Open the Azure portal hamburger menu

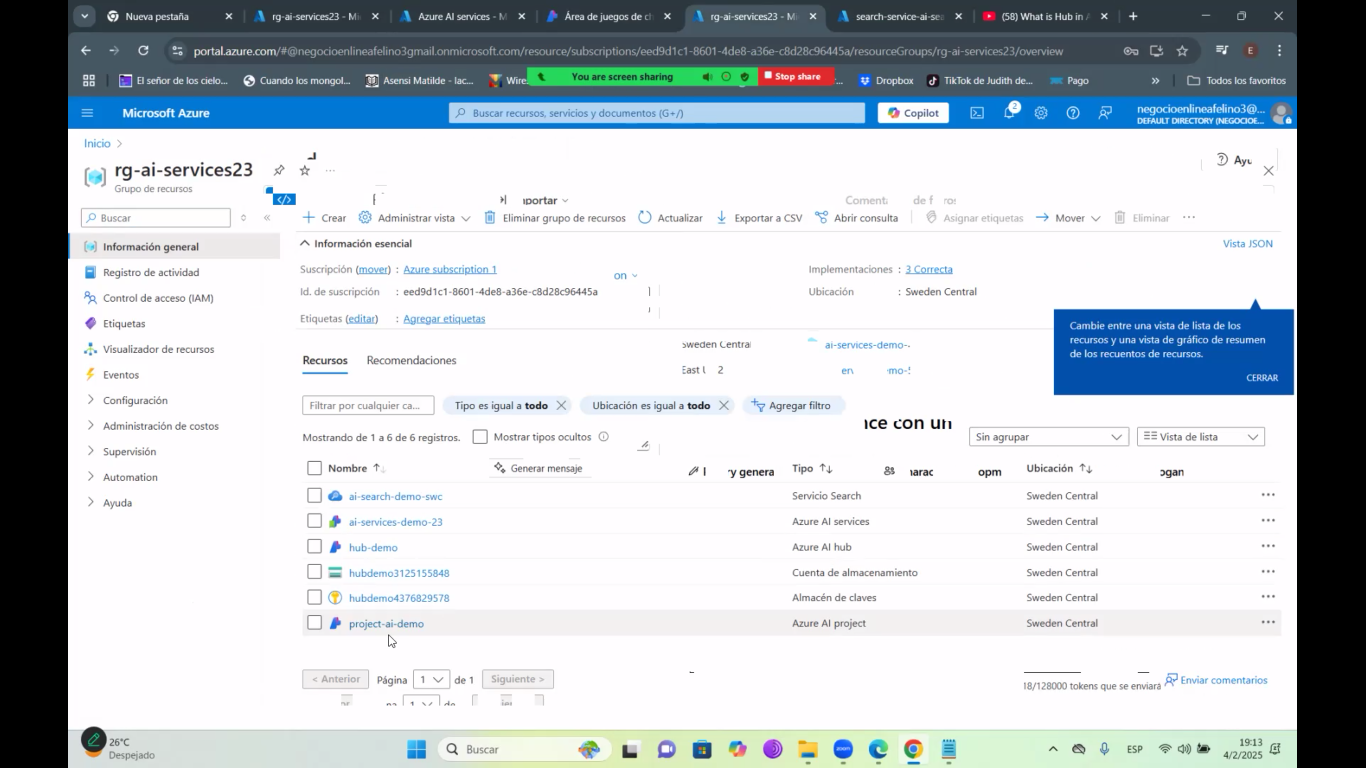pyautogui.click(x=87, y=113)
